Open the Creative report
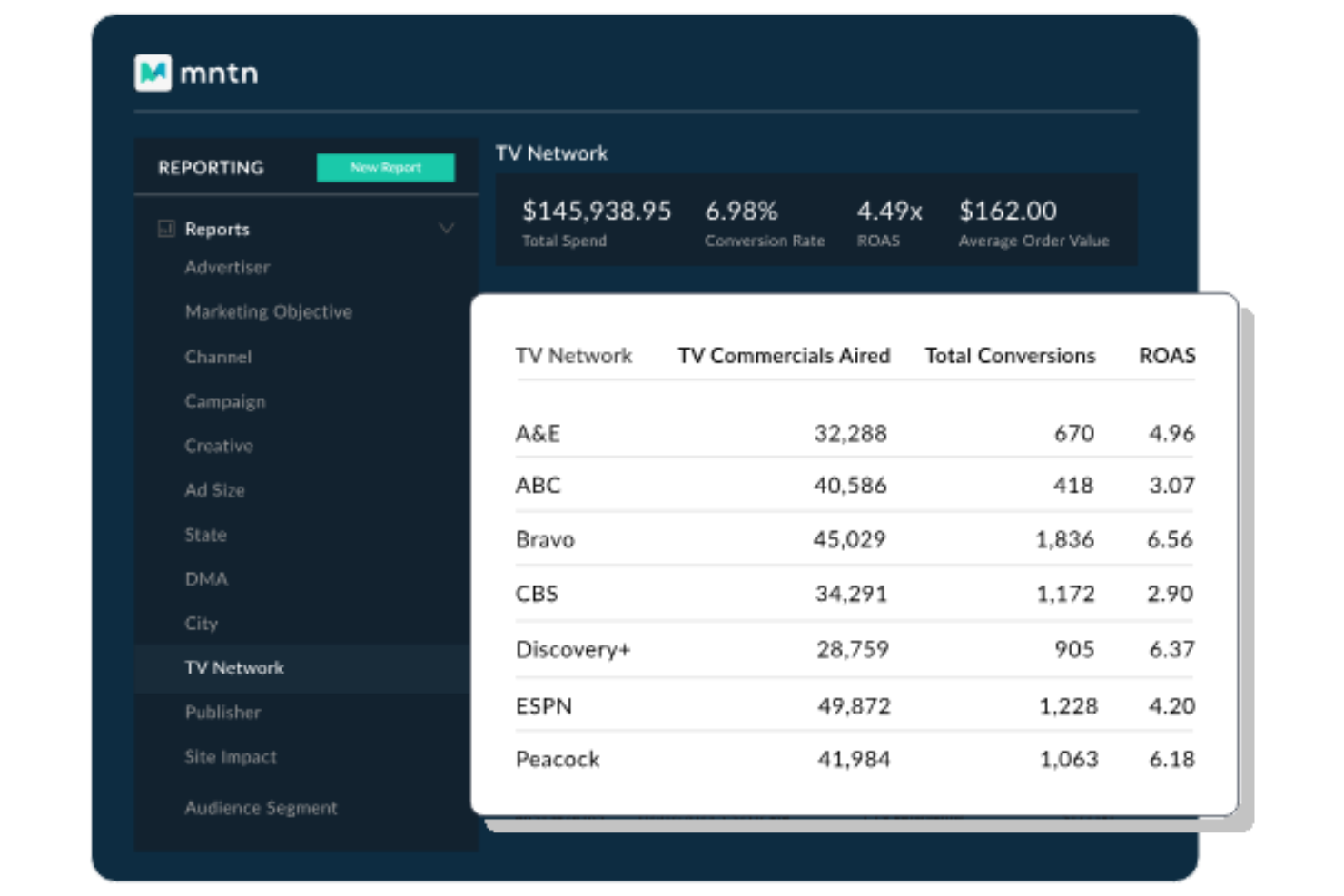Screen dimensions: 1344x896 pyautogui.click(x=219, y=446)
